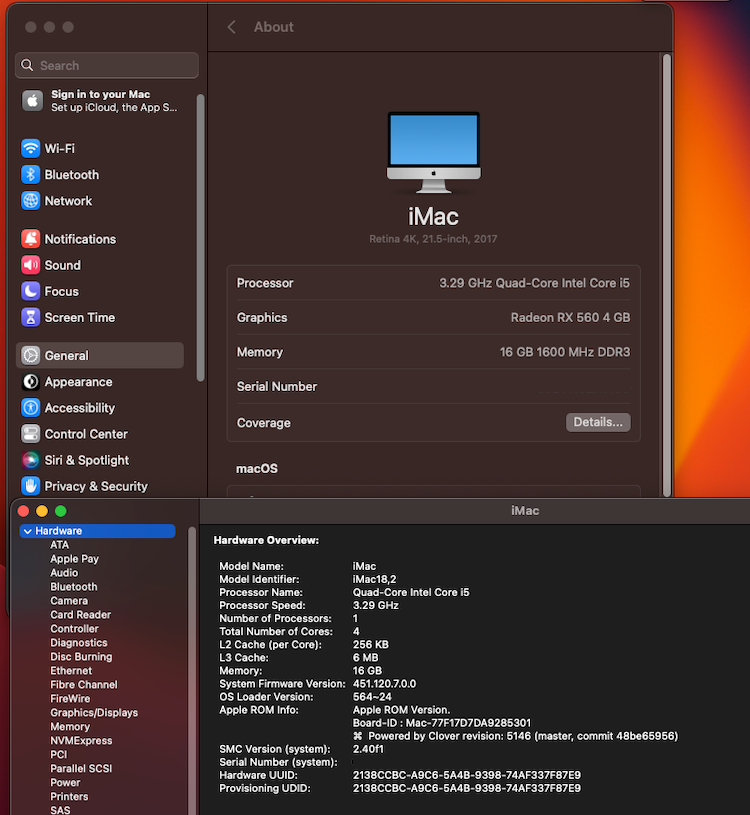Select Card Reader in hardware list

pos(81,615)
